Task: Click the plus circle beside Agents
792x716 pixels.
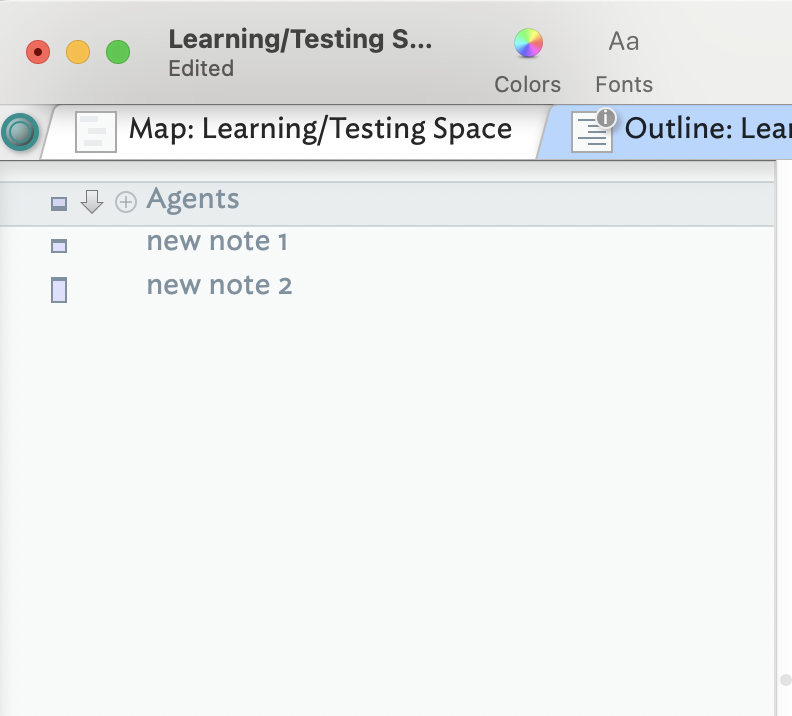Action: click(126, 202)
